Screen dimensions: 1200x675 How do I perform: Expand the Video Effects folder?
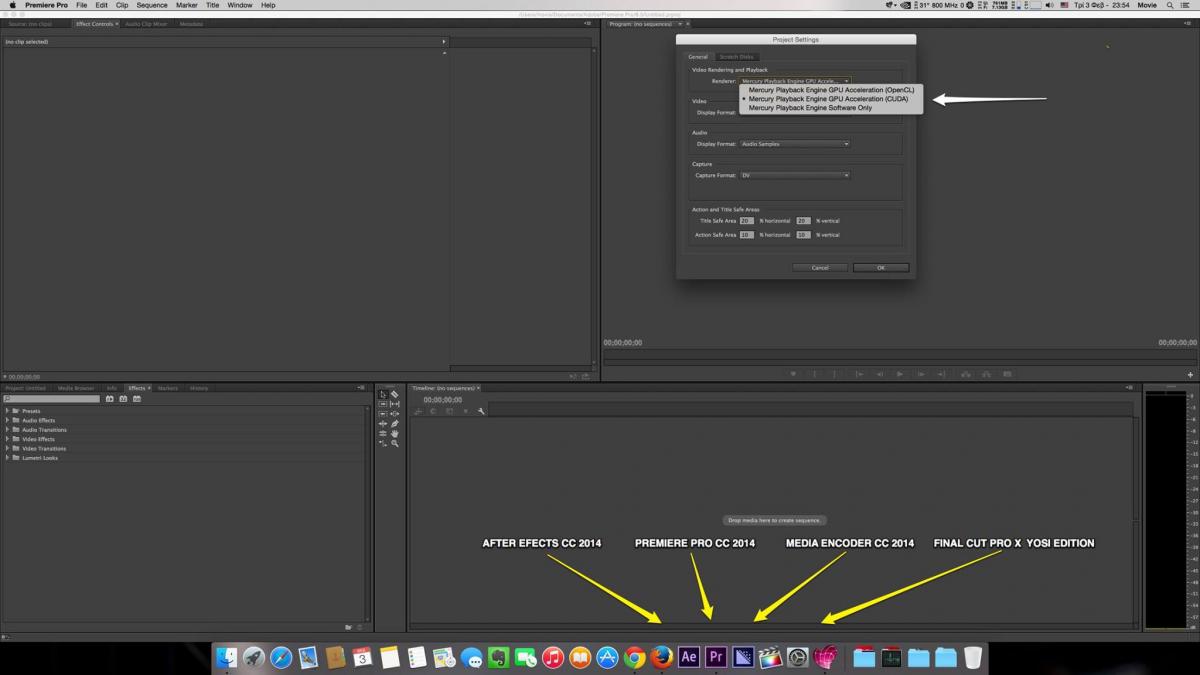(x=7, y=439)
